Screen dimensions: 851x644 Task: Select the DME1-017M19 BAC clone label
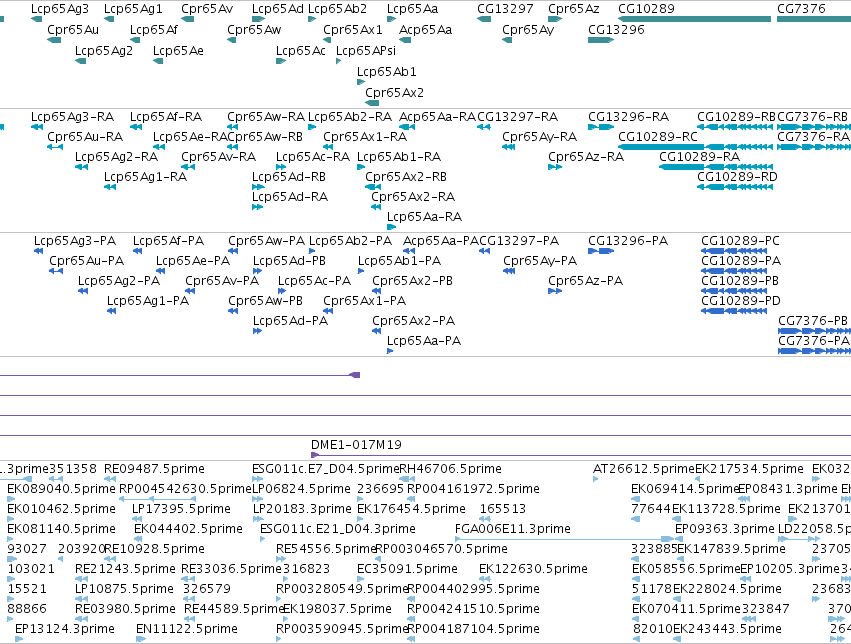pos(357,445)
